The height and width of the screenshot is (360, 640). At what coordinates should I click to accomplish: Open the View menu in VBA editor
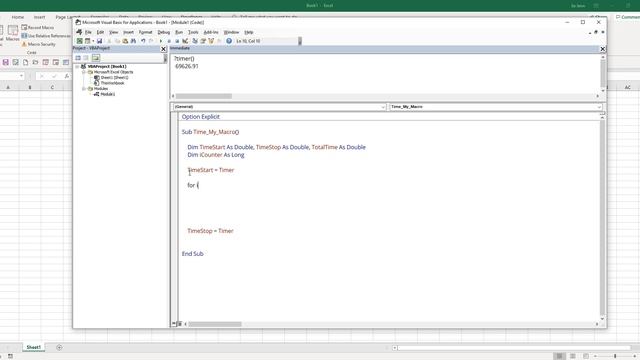(x=113, y=32)
